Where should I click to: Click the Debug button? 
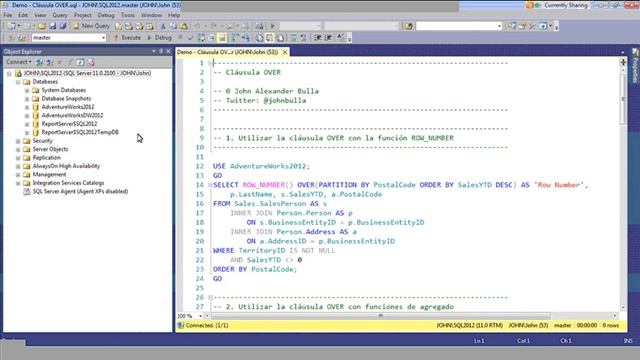[160, 38]
